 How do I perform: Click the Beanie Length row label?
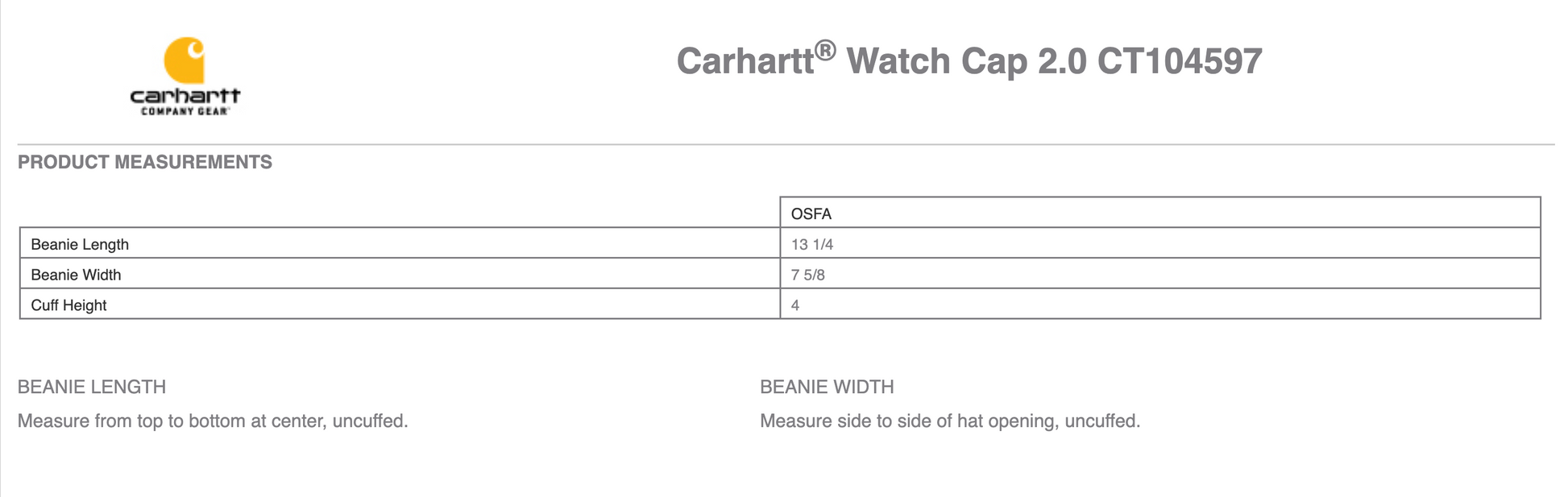tap(80, 244)
